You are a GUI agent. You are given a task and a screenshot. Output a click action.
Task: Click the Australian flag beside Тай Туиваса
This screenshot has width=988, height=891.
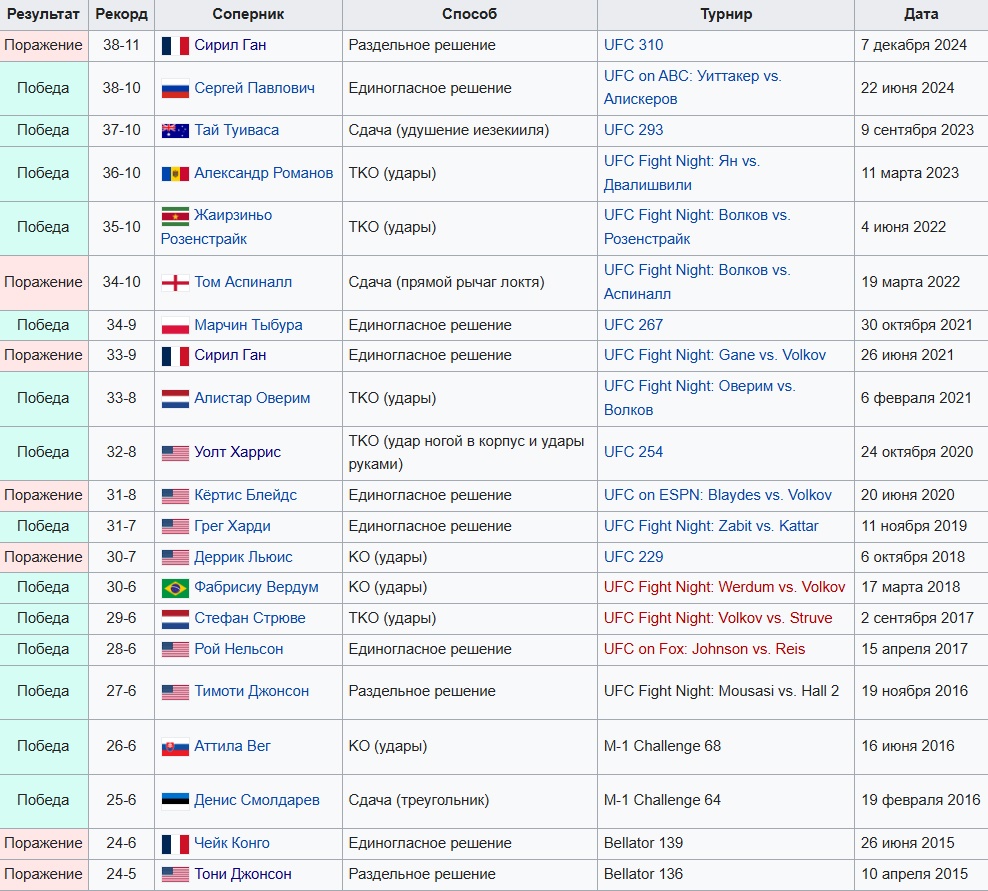(175, 130)
